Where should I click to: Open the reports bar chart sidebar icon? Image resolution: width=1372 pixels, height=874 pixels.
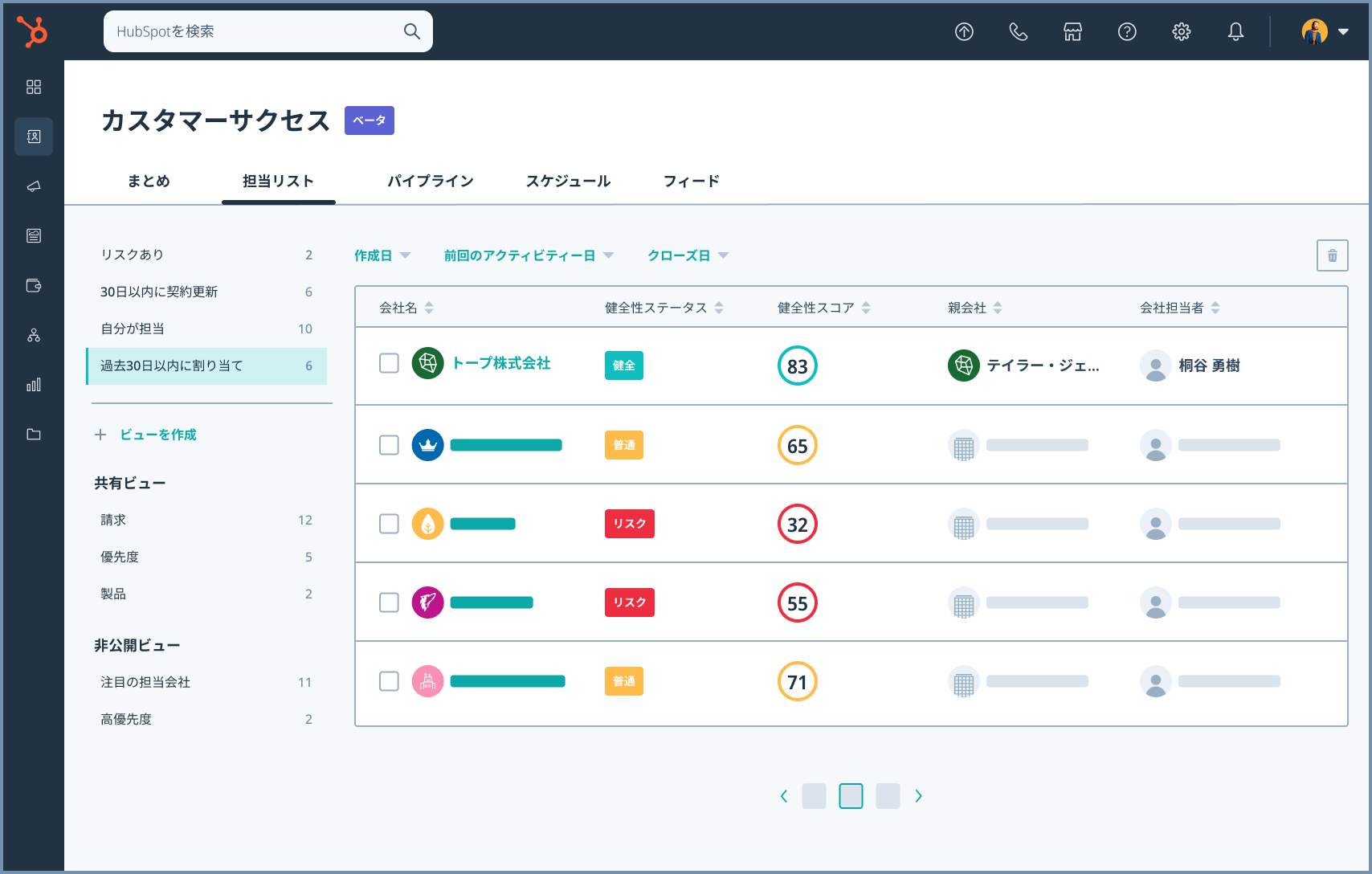[34, 385]
